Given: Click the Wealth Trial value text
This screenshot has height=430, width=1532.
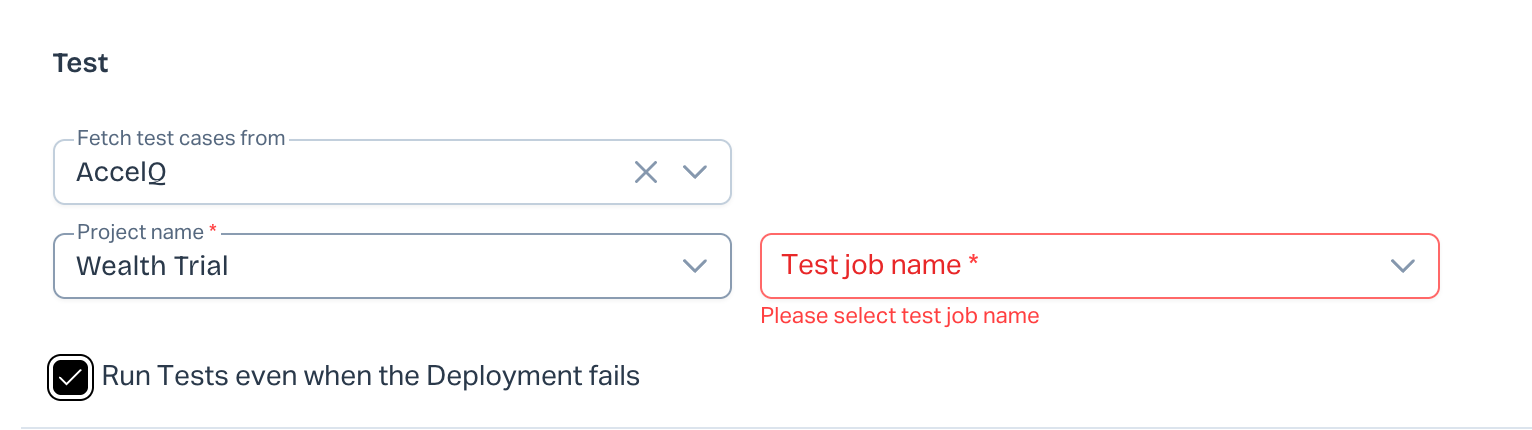Looking at the screenshot, I should pyautogui.click(x=152, y=266).
